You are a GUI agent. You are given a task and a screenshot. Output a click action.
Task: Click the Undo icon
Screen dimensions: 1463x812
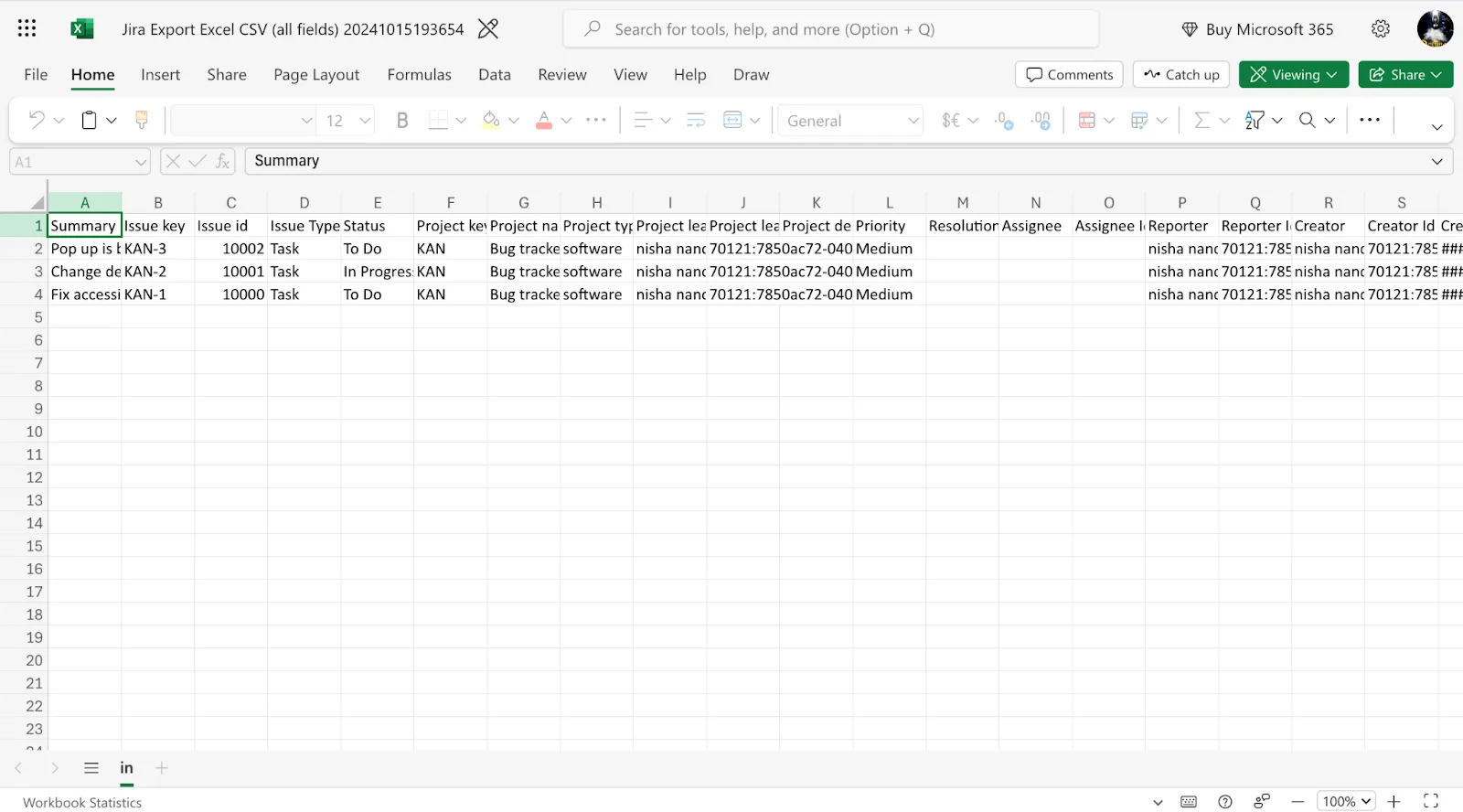point(36,120)
